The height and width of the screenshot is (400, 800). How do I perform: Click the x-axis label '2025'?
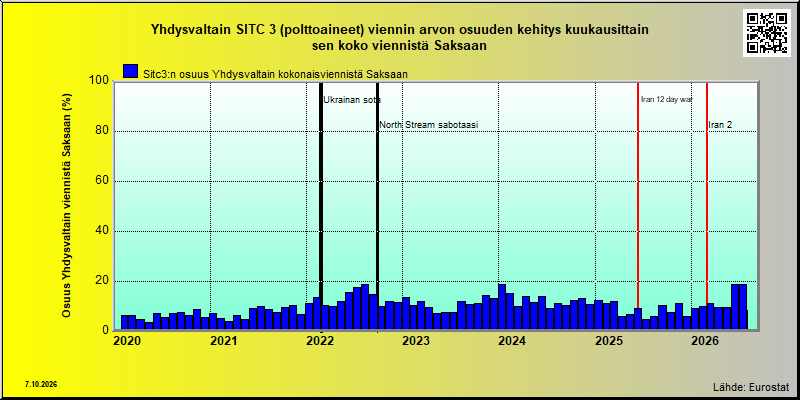pyautogui.click(x=608, y=340)
